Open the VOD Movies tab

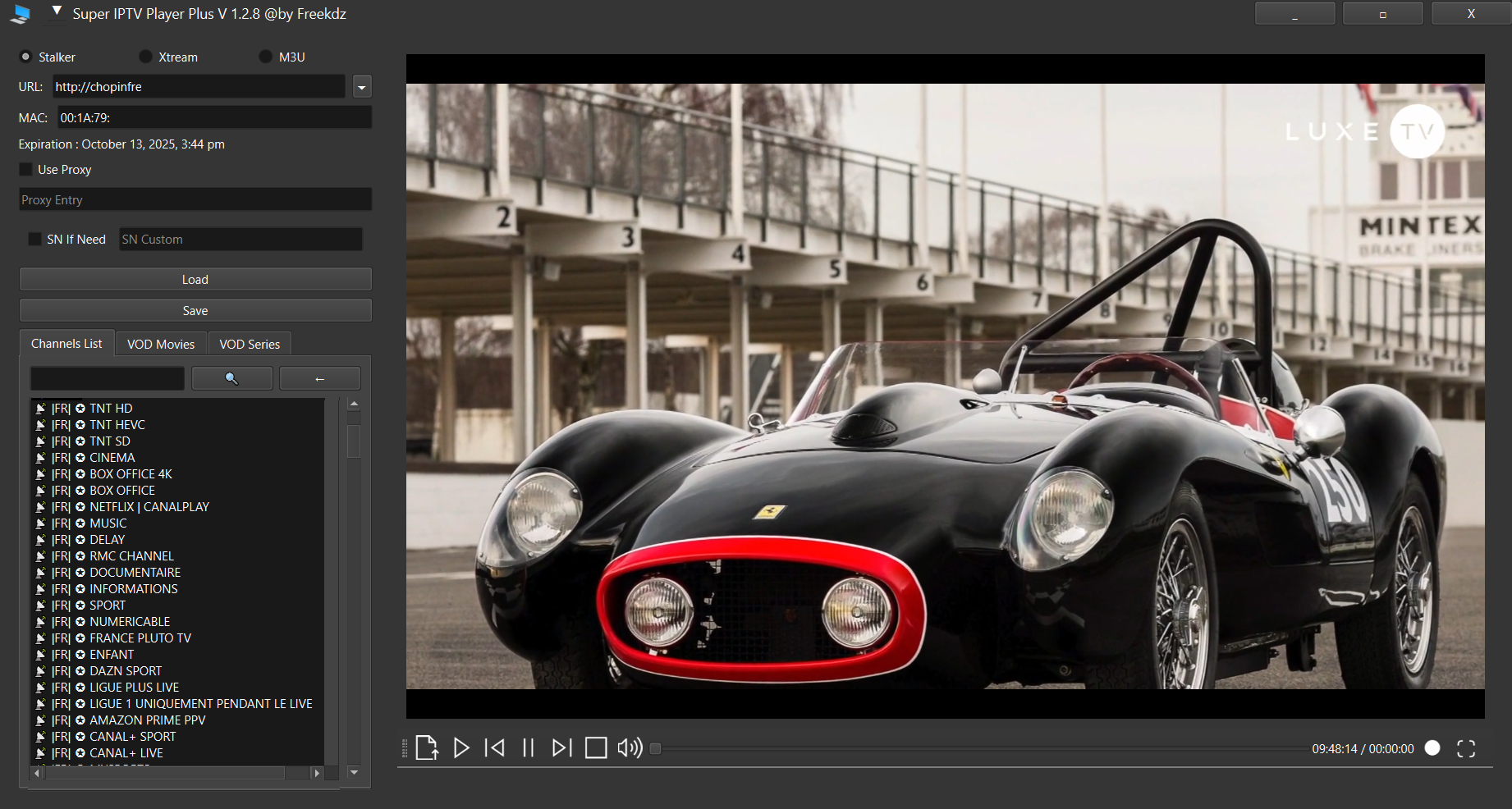click(x=161, y=345)
